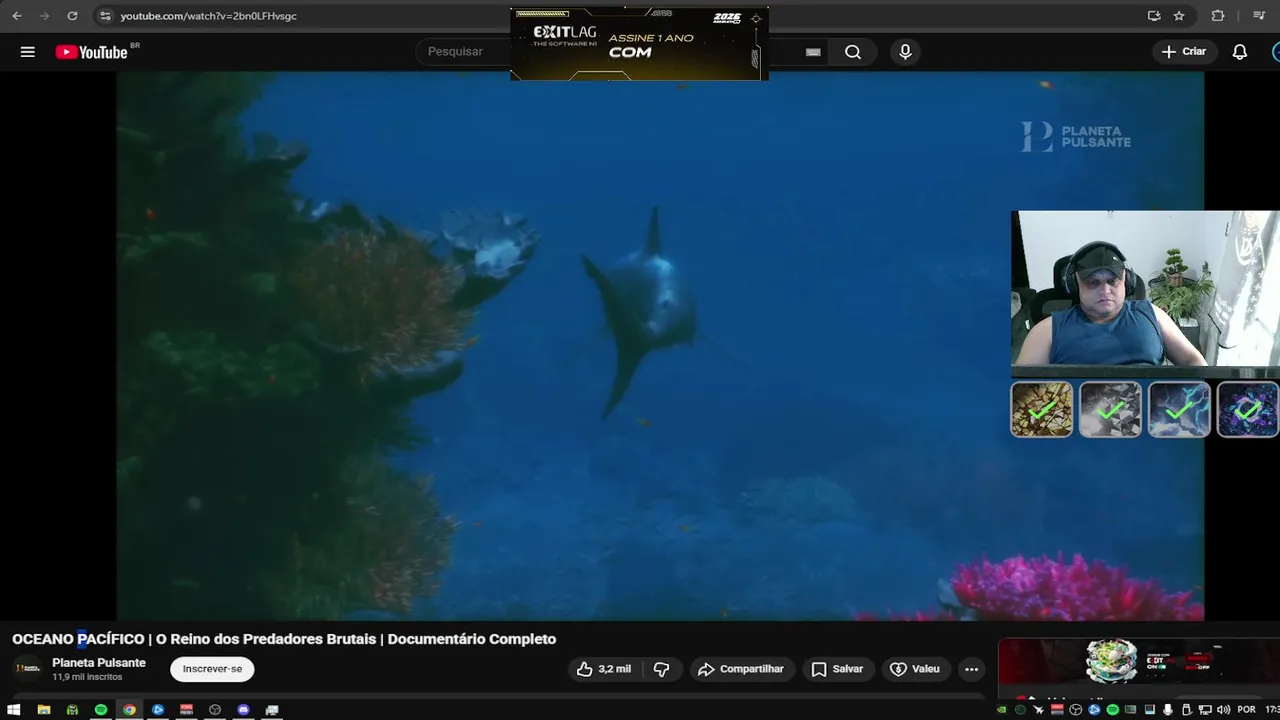
Task: Switch to Chrome in the taskbar
Action: (129, 710)
